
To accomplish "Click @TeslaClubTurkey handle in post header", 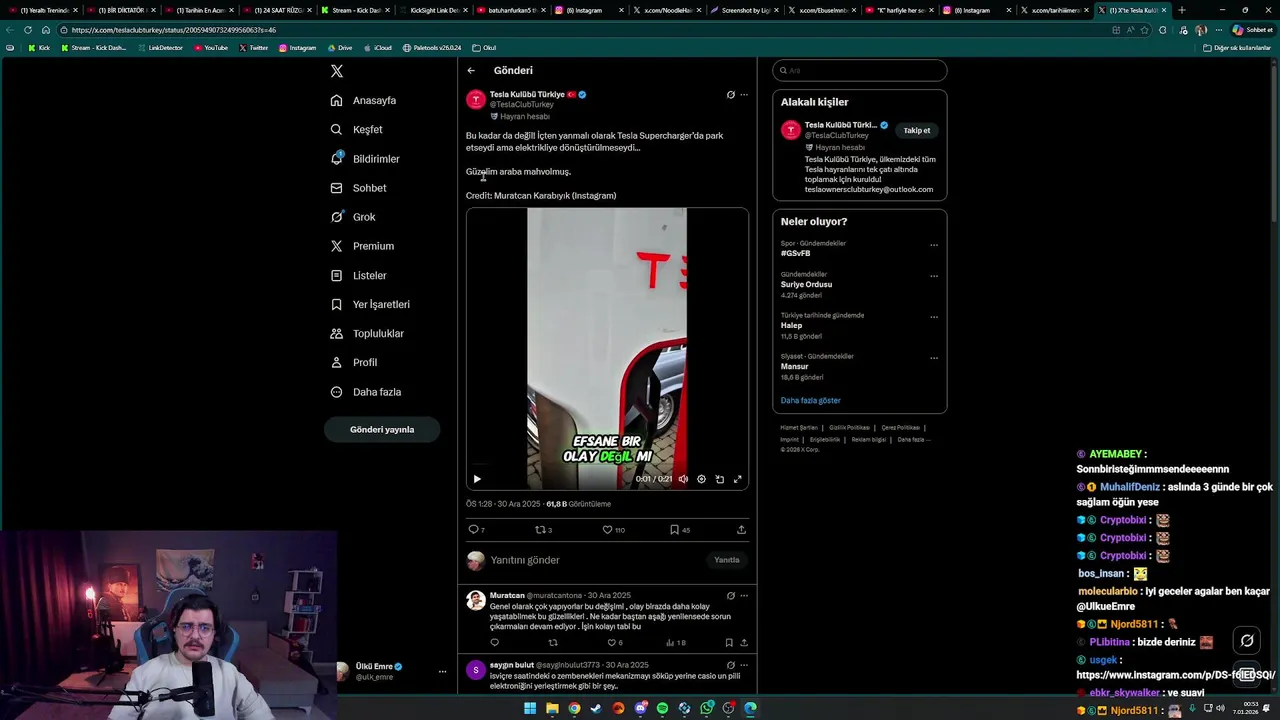I will (521, 105).
